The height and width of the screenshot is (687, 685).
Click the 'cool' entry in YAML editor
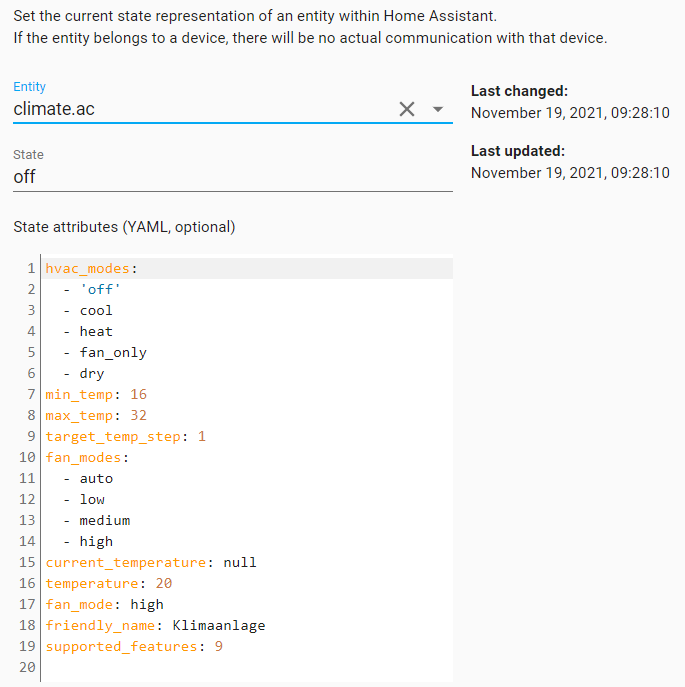pos(96,310)
